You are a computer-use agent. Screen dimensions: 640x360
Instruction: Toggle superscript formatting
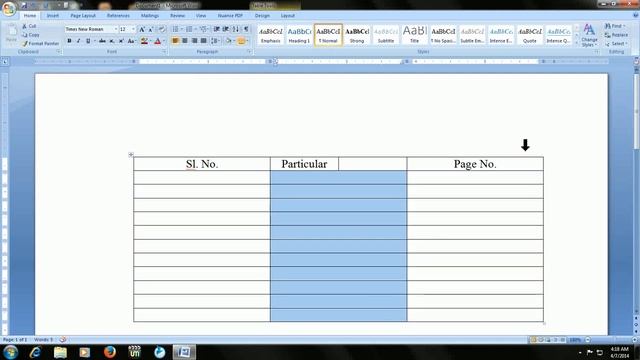click(x=121, y=41)
